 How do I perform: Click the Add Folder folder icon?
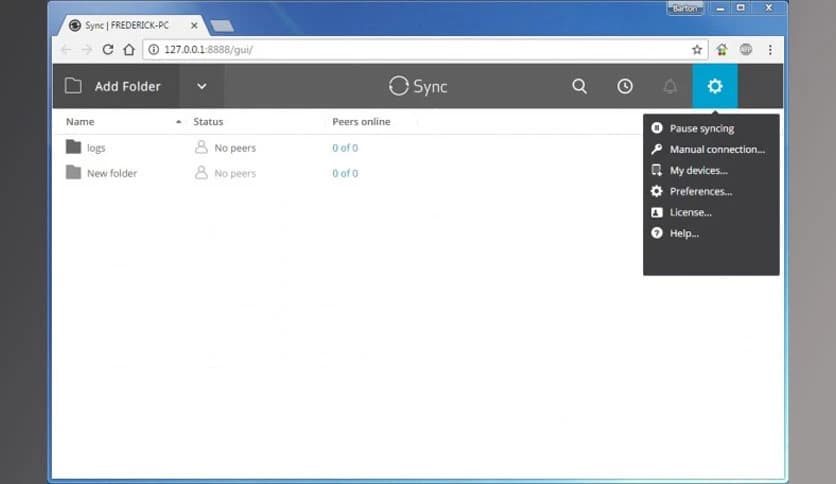73,86
